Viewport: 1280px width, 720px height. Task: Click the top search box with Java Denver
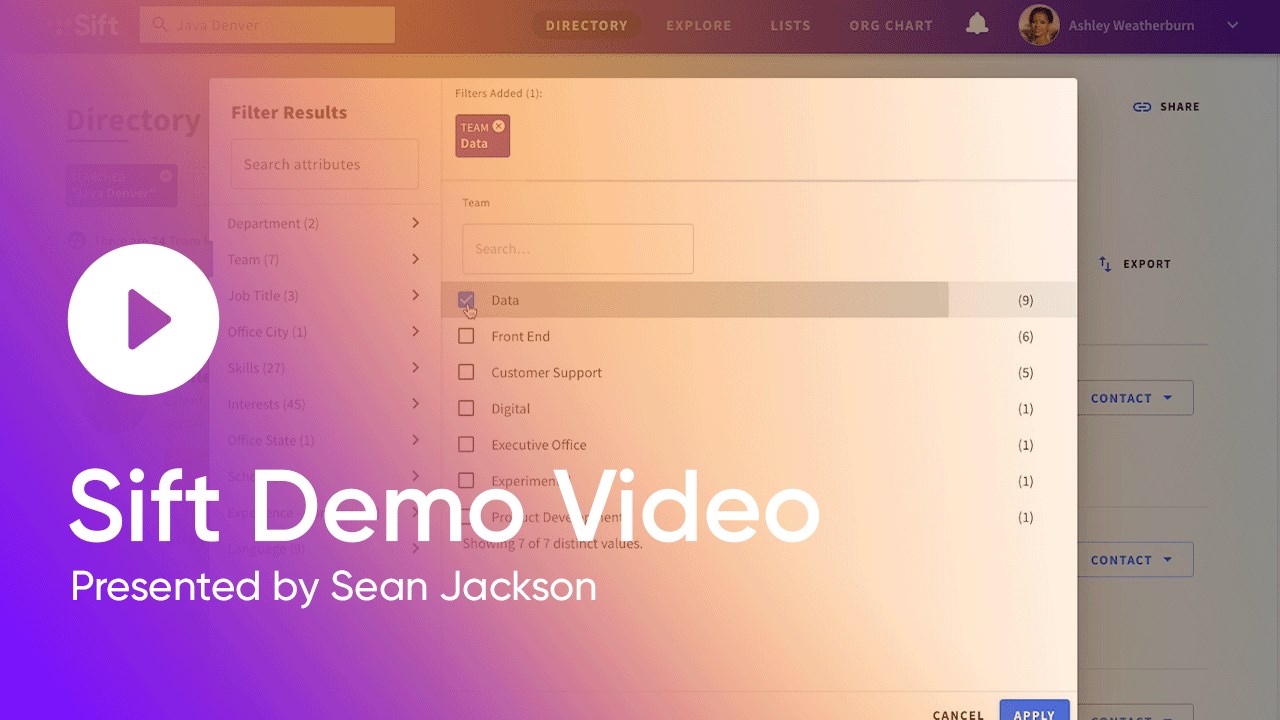pos(267,25)
